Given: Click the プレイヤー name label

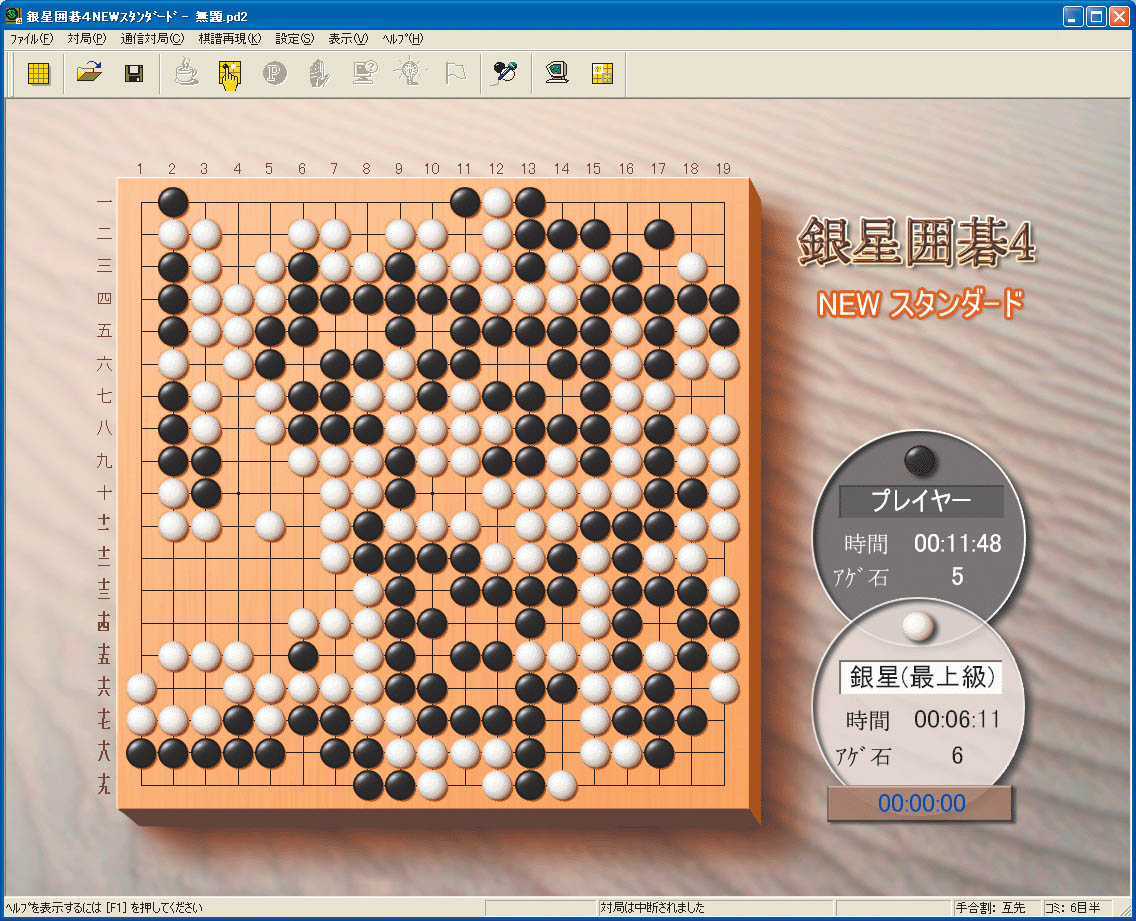Looking at the screenshot, I should pyautogui.click(x=919, y=502).
